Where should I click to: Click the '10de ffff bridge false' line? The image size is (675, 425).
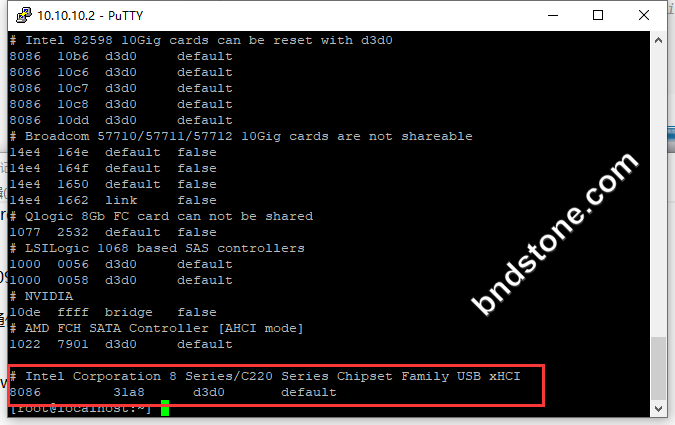point(113,312)
